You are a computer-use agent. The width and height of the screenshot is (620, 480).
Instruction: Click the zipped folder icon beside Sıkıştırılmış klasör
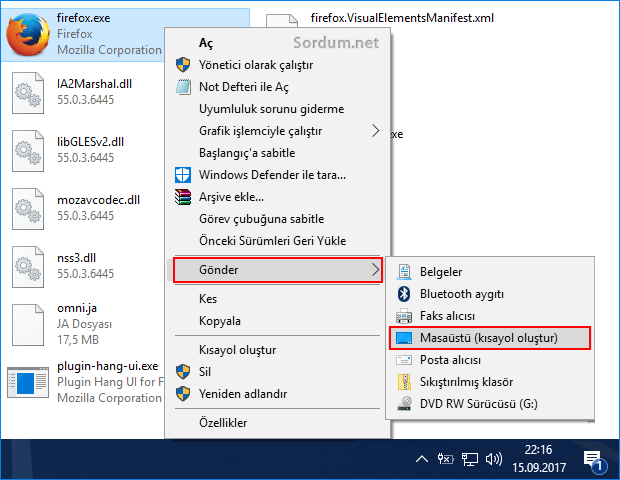(404, 382)
